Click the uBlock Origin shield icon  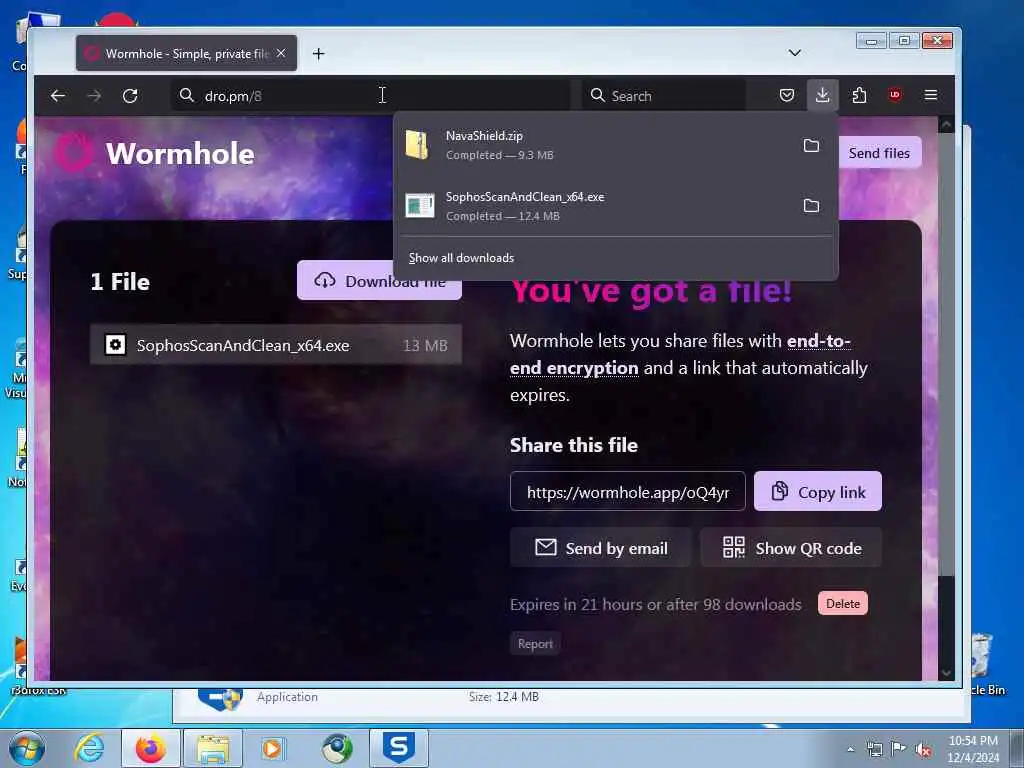(x=895, y=95)
